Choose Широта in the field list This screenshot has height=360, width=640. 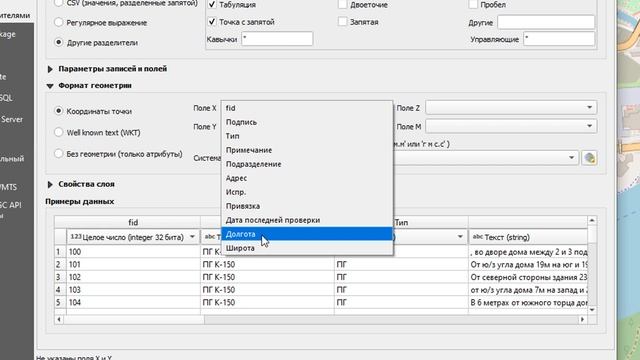tap(307, 248)
